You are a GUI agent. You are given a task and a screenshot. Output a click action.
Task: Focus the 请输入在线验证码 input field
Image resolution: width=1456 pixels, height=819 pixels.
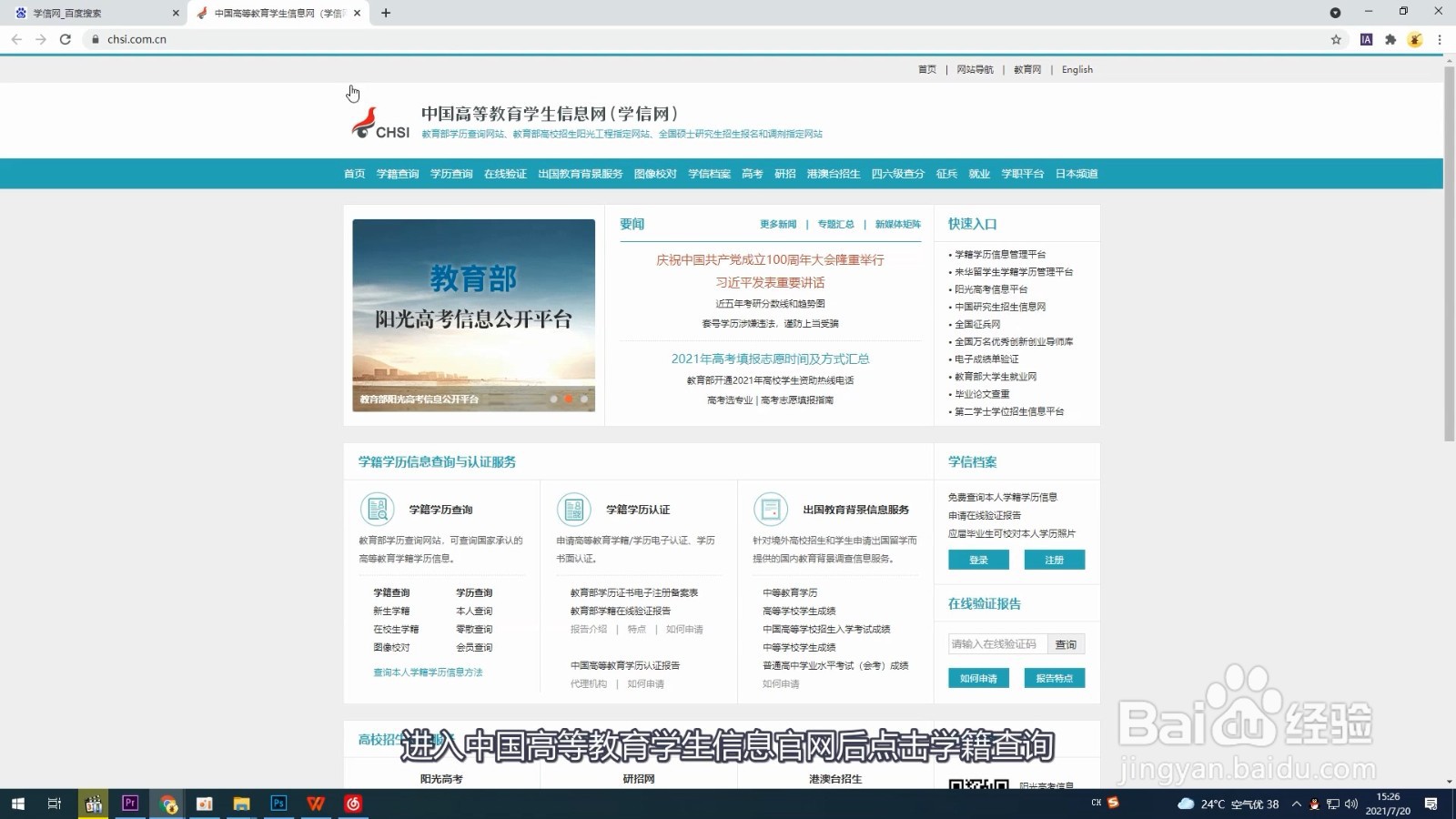coord(997,644)
